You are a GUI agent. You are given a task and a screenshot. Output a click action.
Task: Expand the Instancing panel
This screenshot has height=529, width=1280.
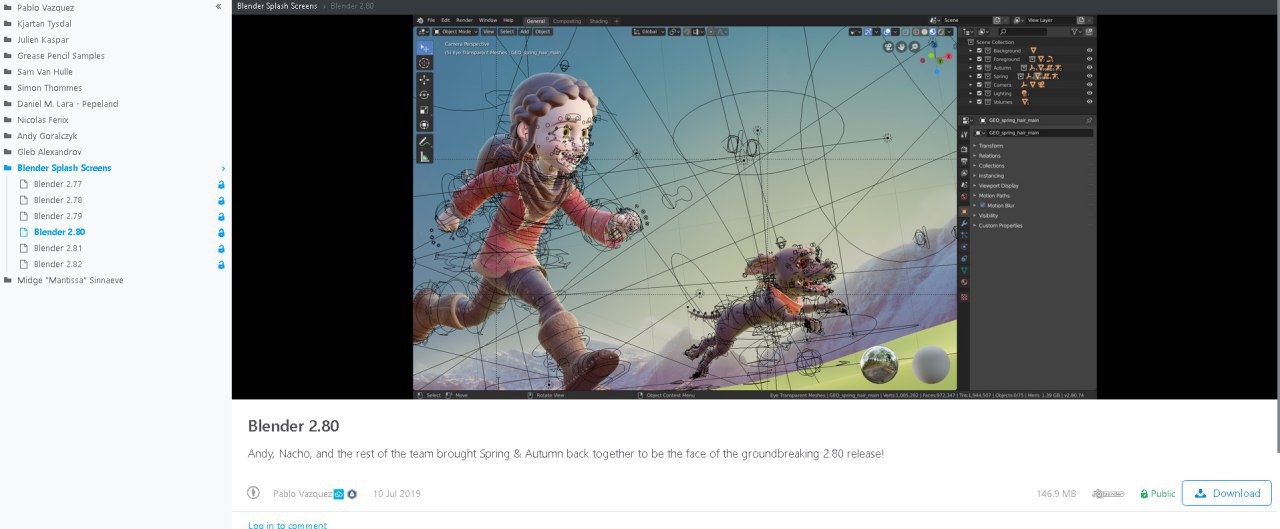991,176
